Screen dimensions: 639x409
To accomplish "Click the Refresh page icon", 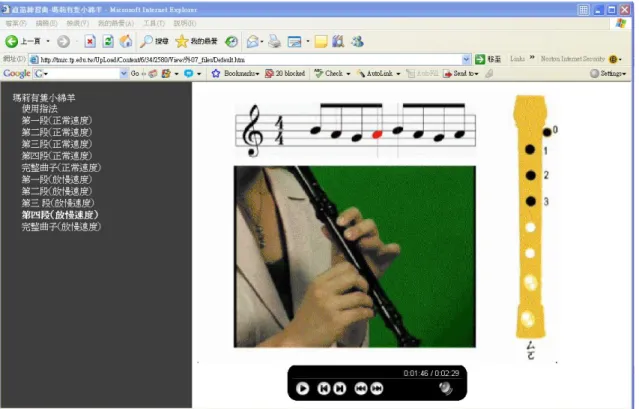I will click(108, 41).
